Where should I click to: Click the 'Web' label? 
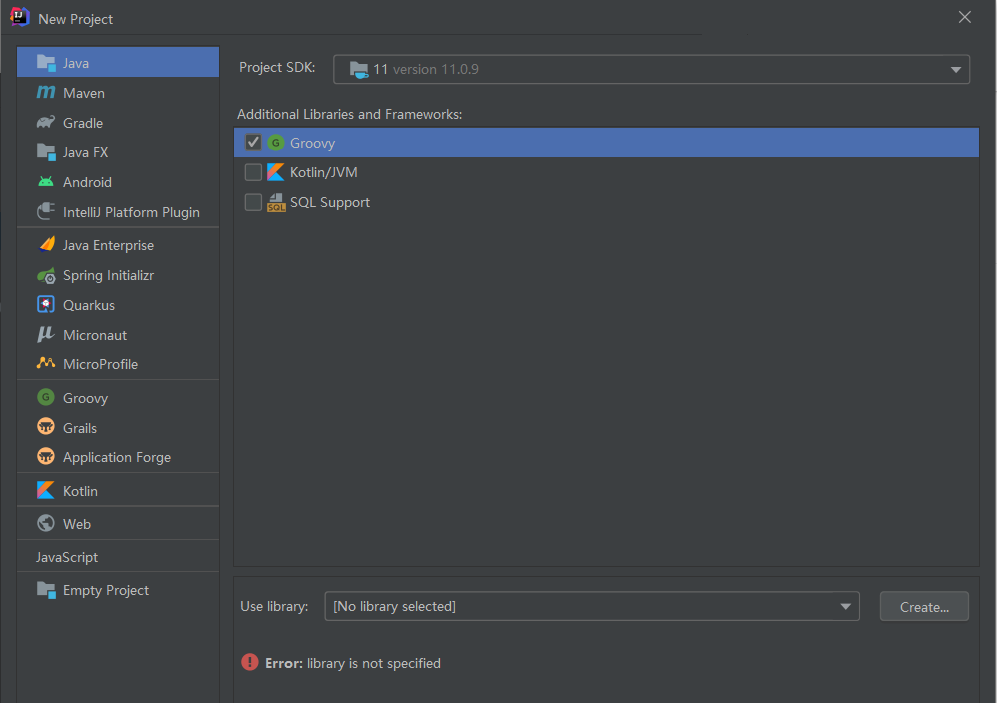[x=77, y=524]
